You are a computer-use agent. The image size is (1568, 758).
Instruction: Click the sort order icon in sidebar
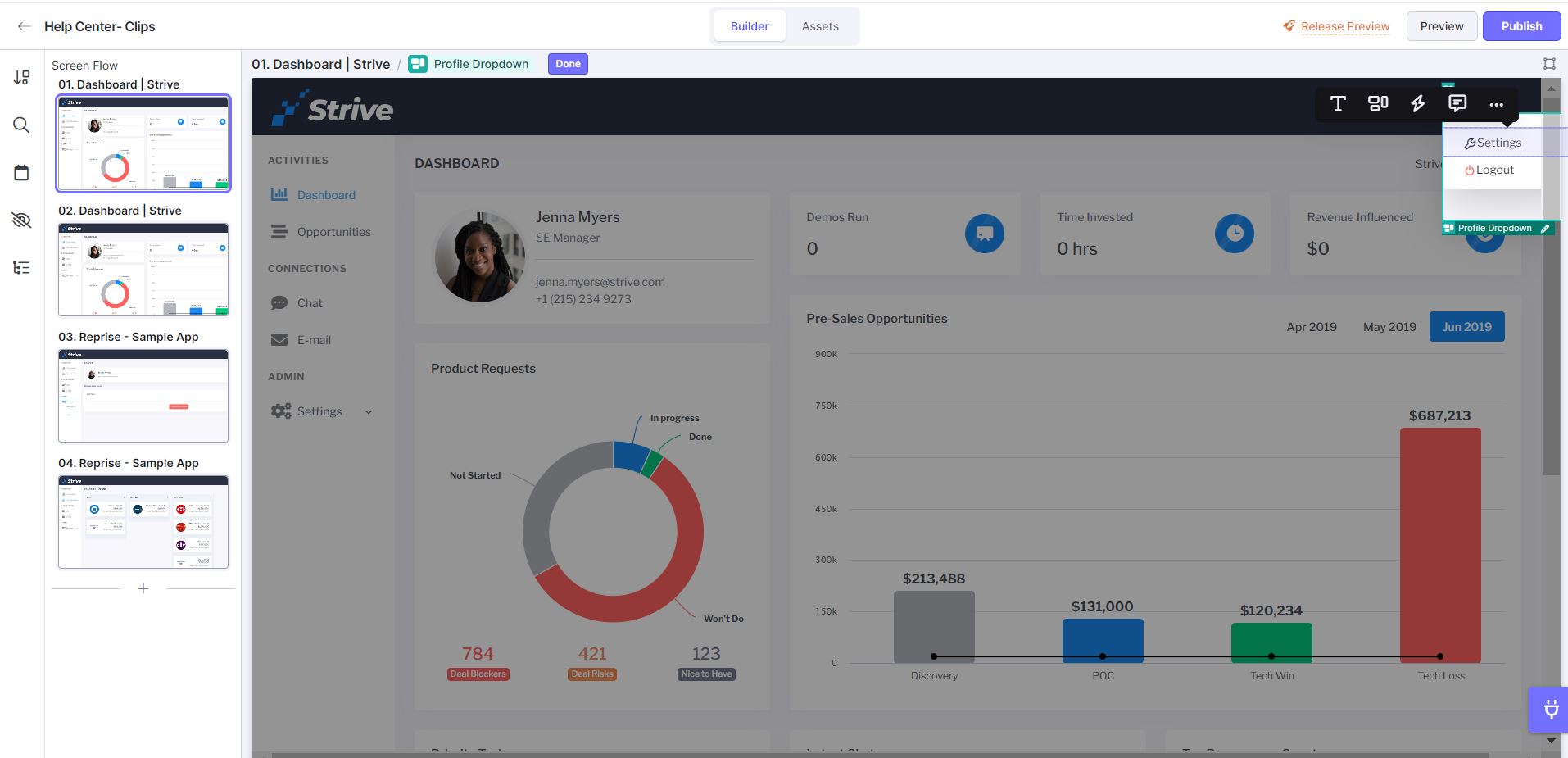pyautogui.click(x=21, y=78)
